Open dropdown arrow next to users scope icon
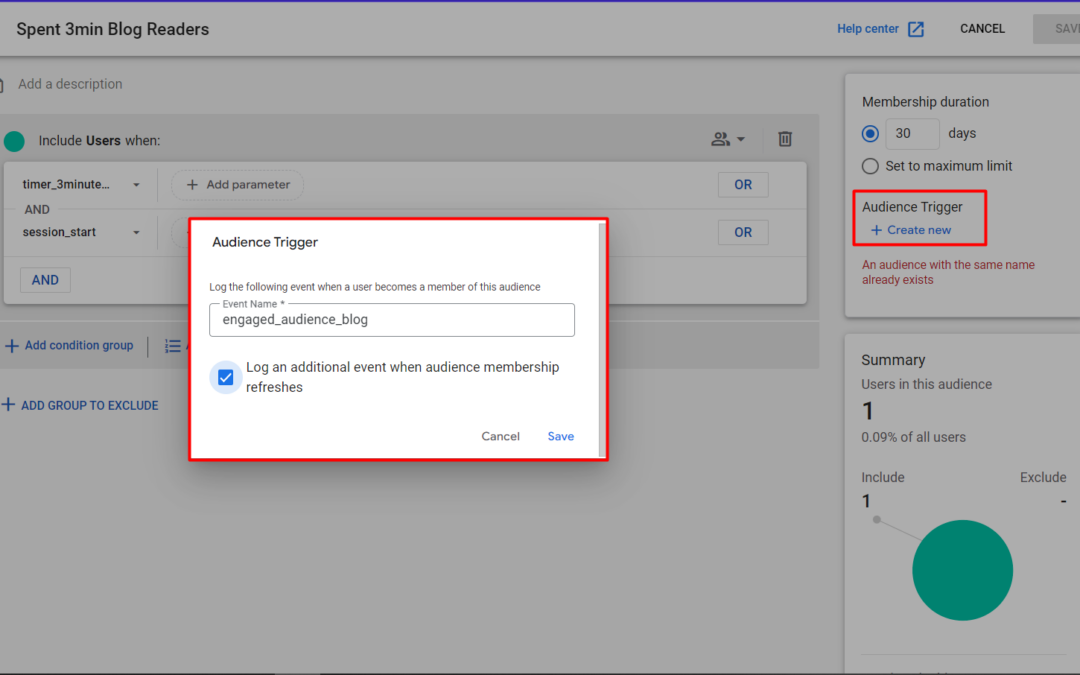1080x675 pixels. pyautogui.click(x=741, y=140)
